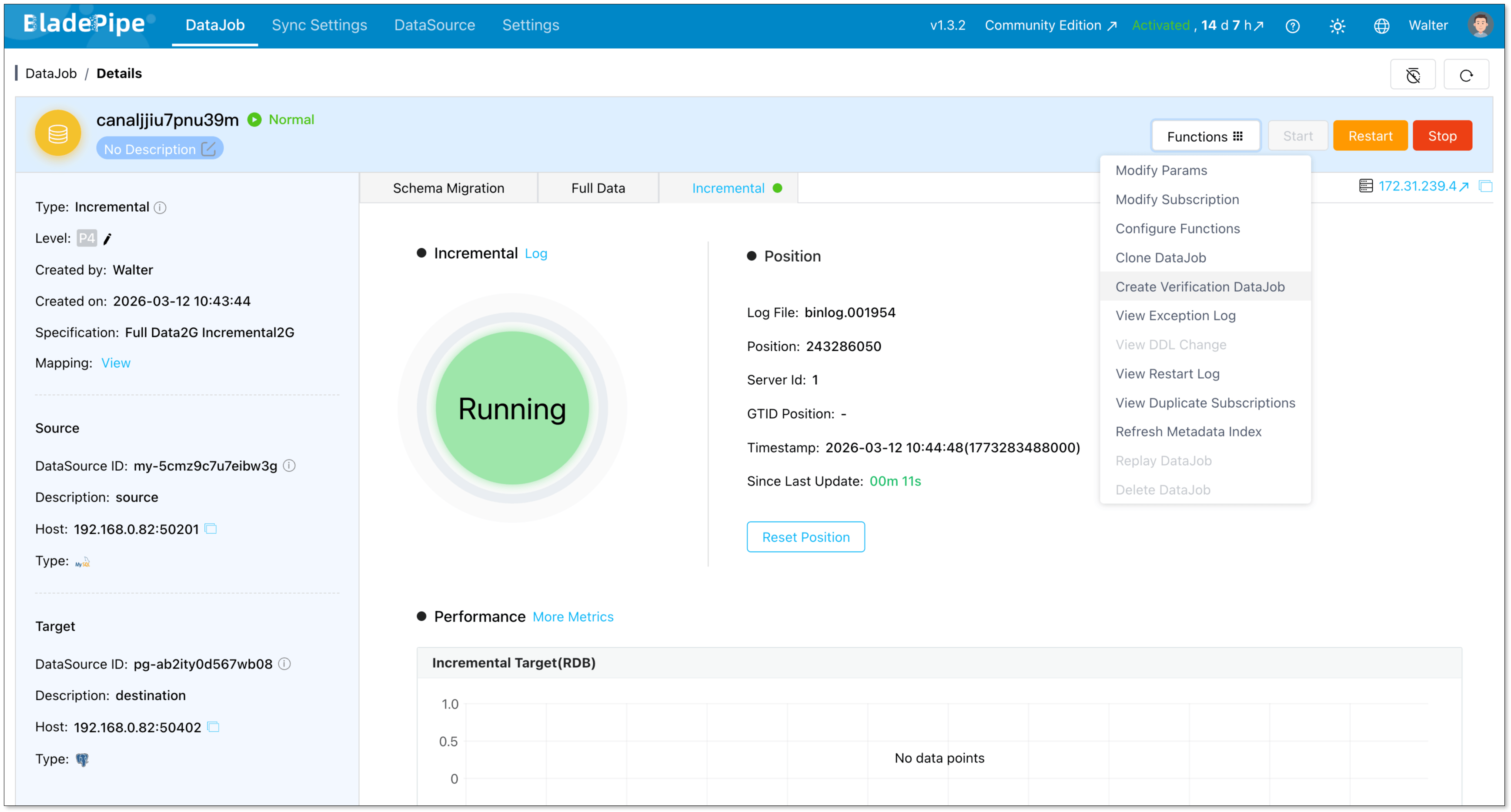
Task: Click the refresh icon button
Action: (x=1466, y=74)
